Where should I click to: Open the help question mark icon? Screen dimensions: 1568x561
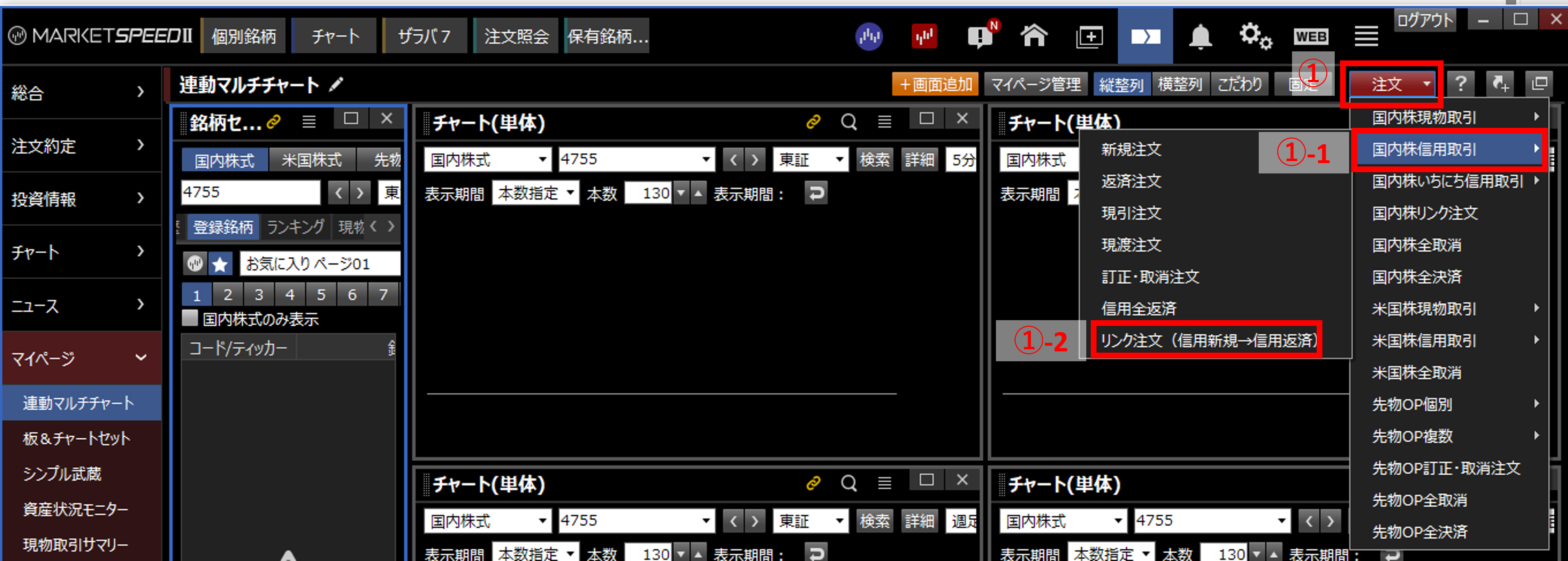point(1461,83)
